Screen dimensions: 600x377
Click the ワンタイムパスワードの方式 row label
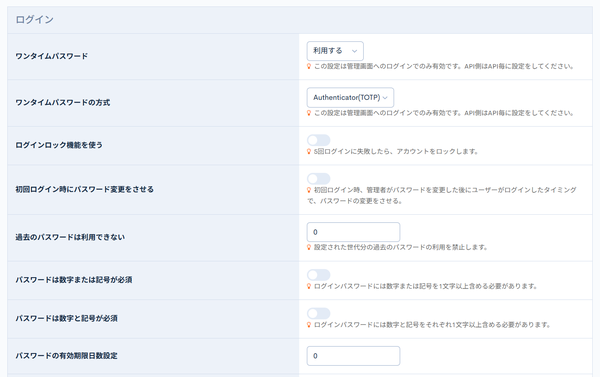pos(63,103)
